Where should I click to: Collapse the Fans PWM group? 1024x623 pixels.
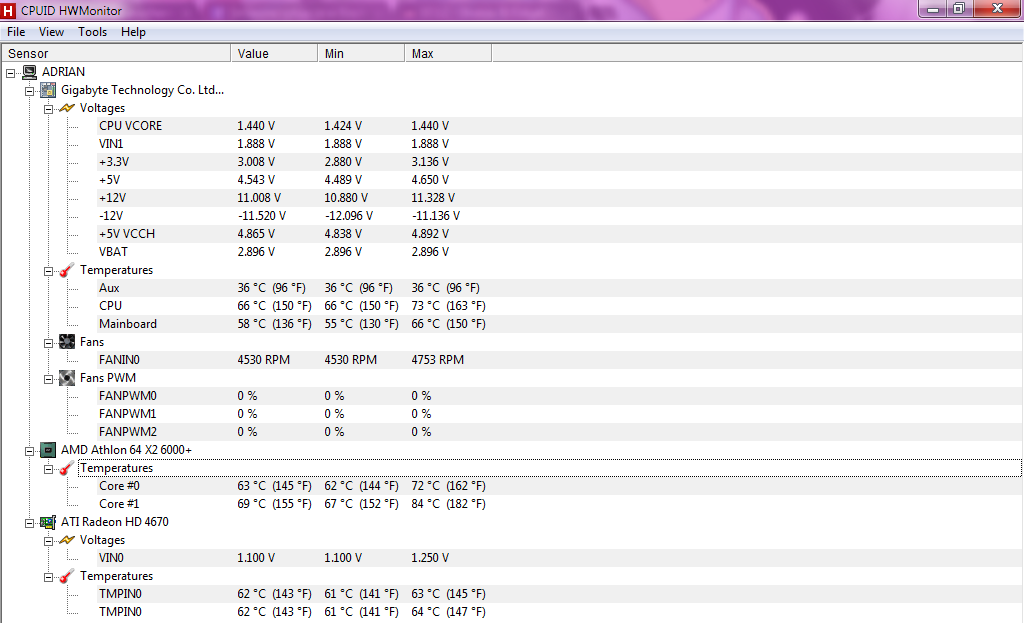pos(48,379)
